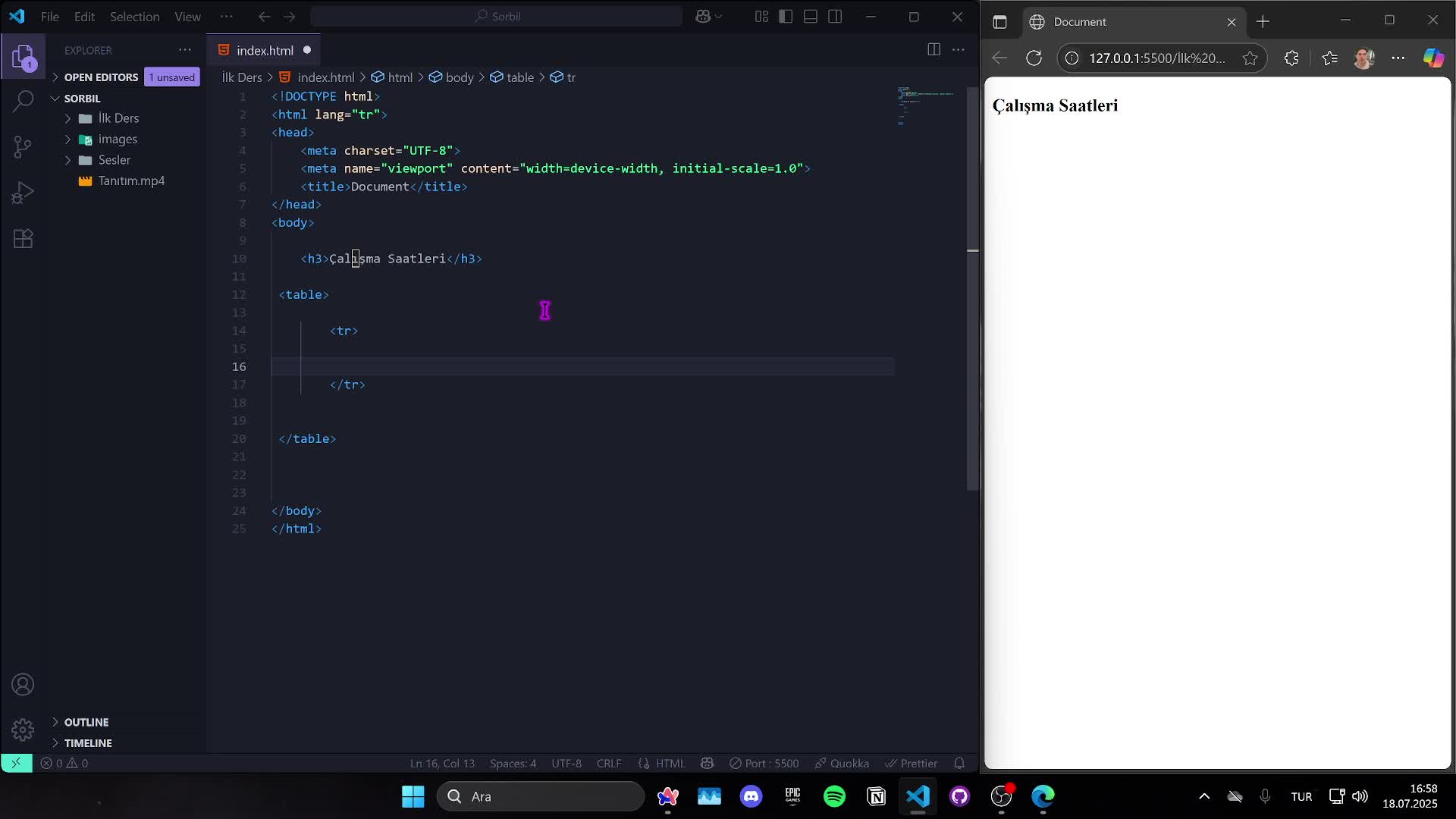1456x819 pixels.
Task: Expand the İlk Ders folder
Action: click(118, 118)
